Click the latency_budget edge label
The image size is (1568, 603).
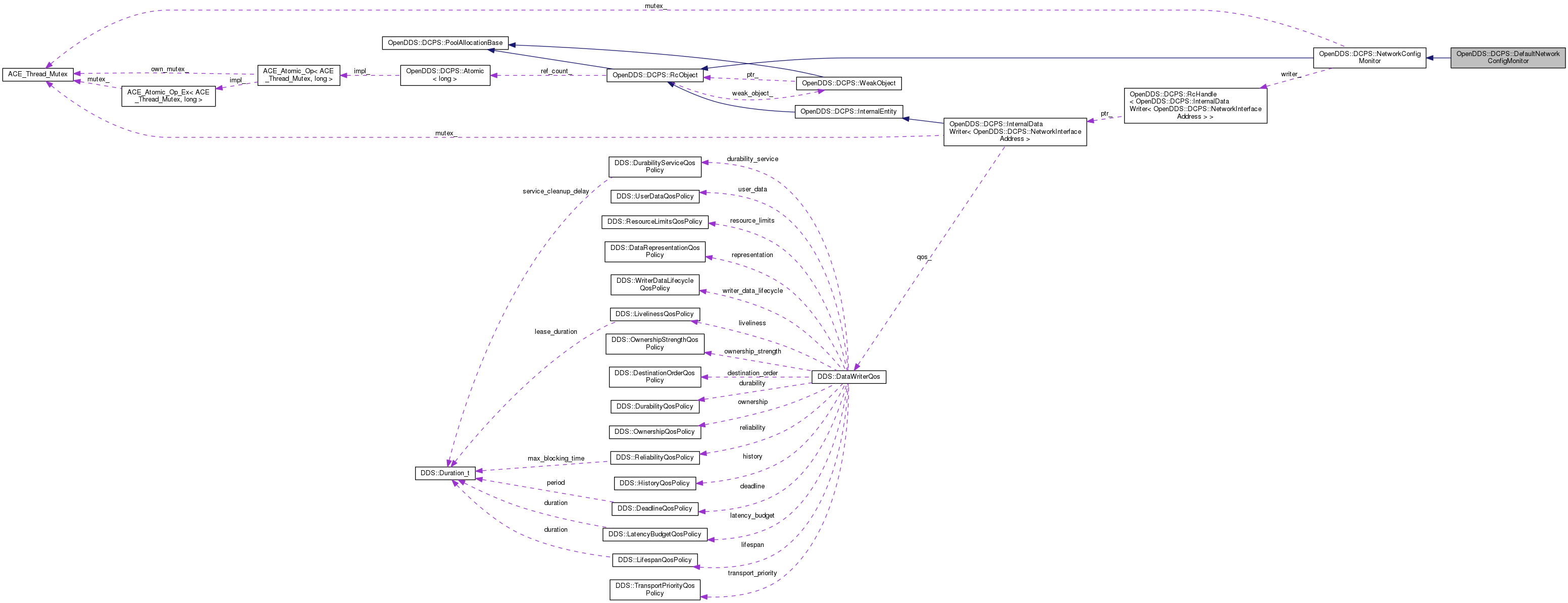coord(752,516)
